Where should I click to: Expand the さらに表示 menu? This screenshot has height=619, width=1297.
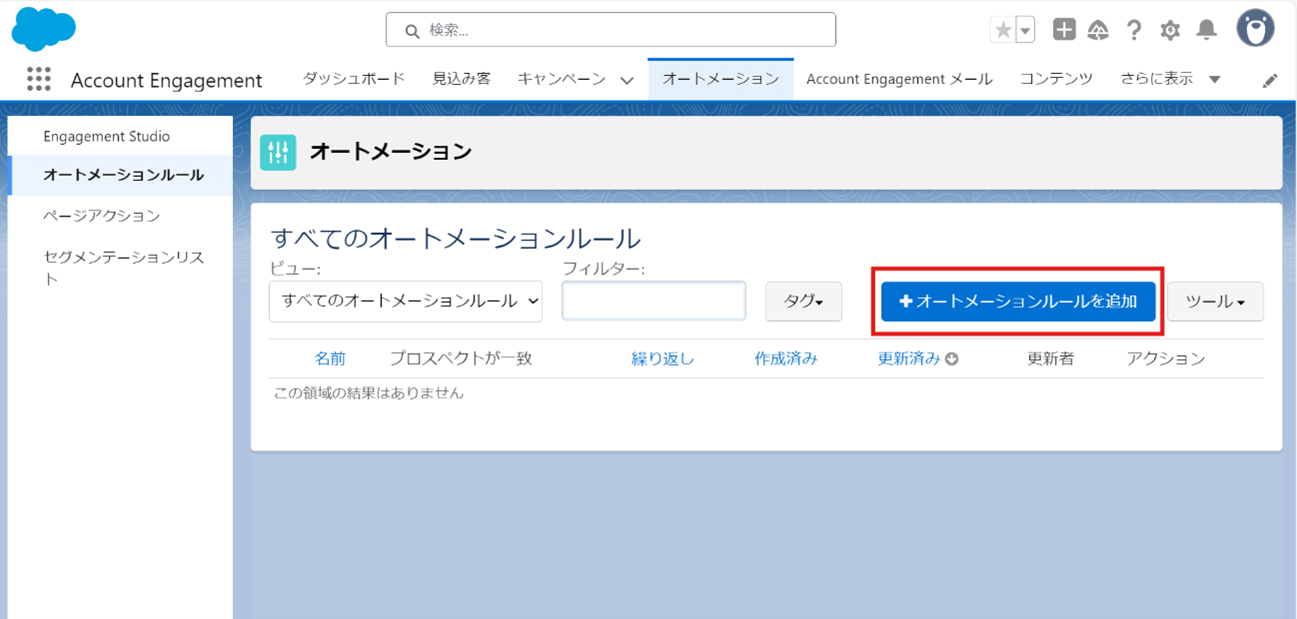point(1171,79)
